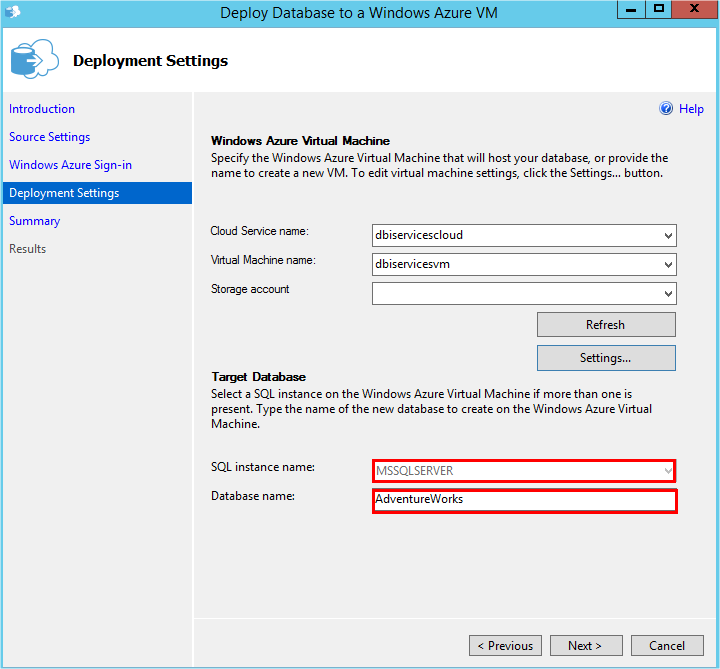Close the Deploy Database wizard window
Image resolution: width=720 pixels, height=669 pixels.
(694, 9)
